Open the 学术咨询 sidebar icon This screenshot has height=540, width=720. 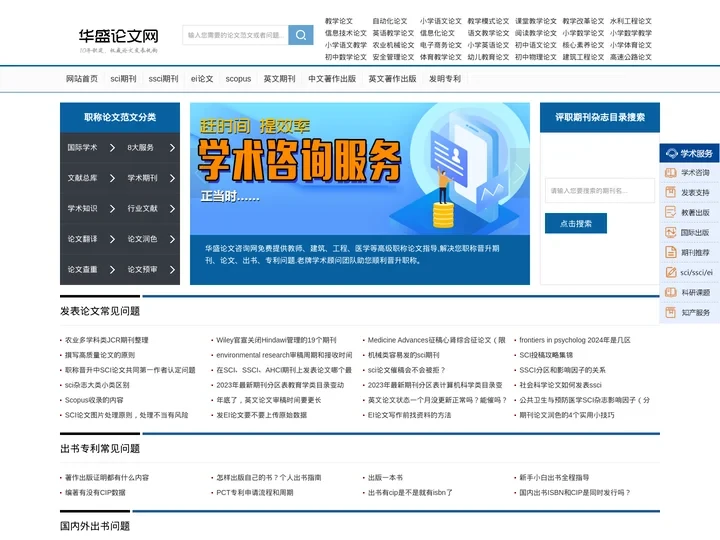[671, 173]
